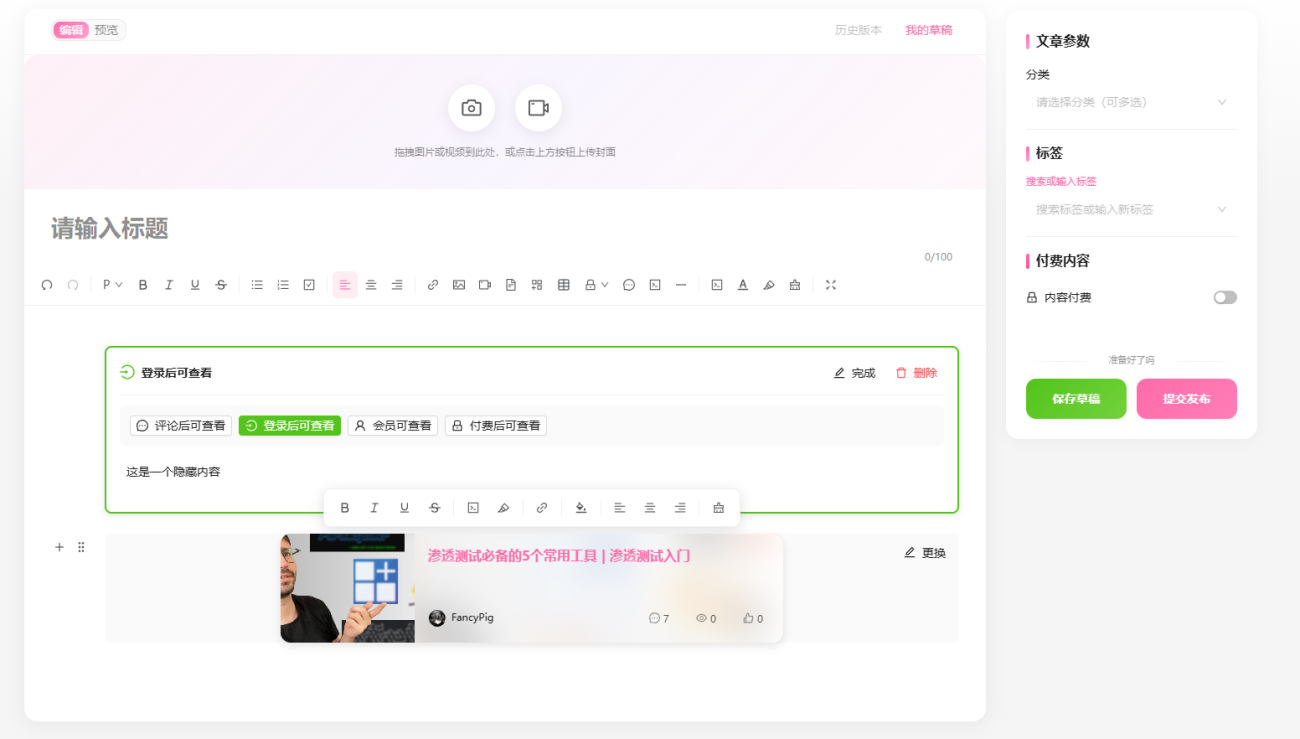Select the 会员可查看 option
The height and width of the screenshot is (739, 1300).
coord(393,426)
